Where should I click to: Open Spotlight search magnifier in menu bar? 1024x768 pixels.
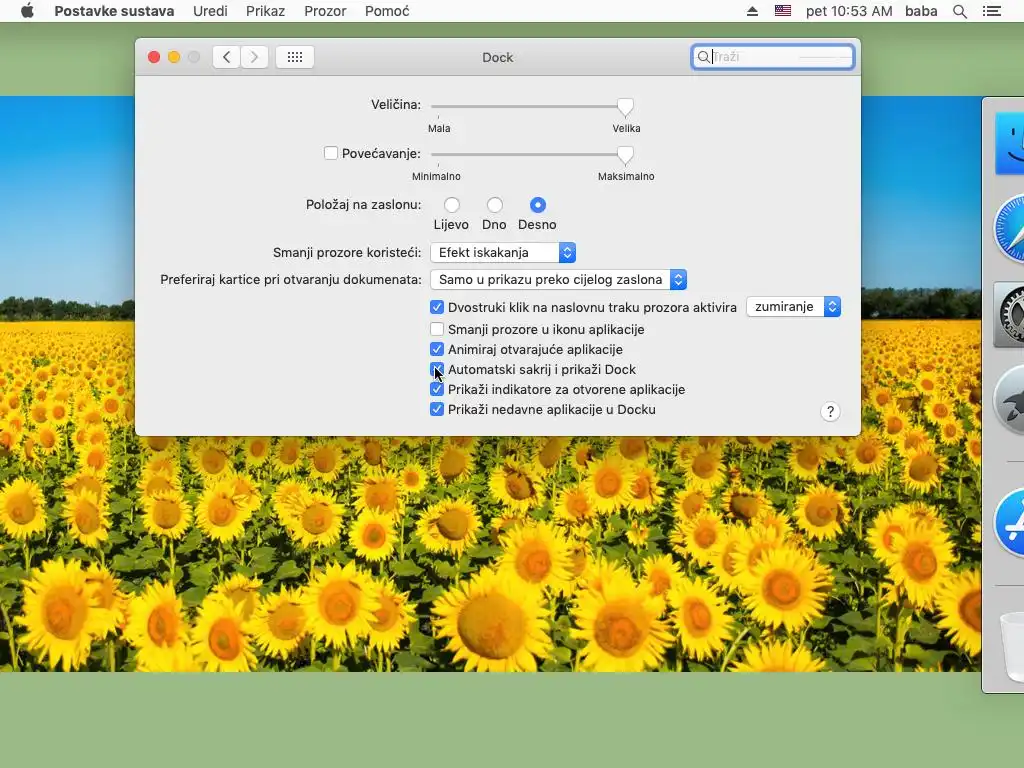[x=960, y=11]
